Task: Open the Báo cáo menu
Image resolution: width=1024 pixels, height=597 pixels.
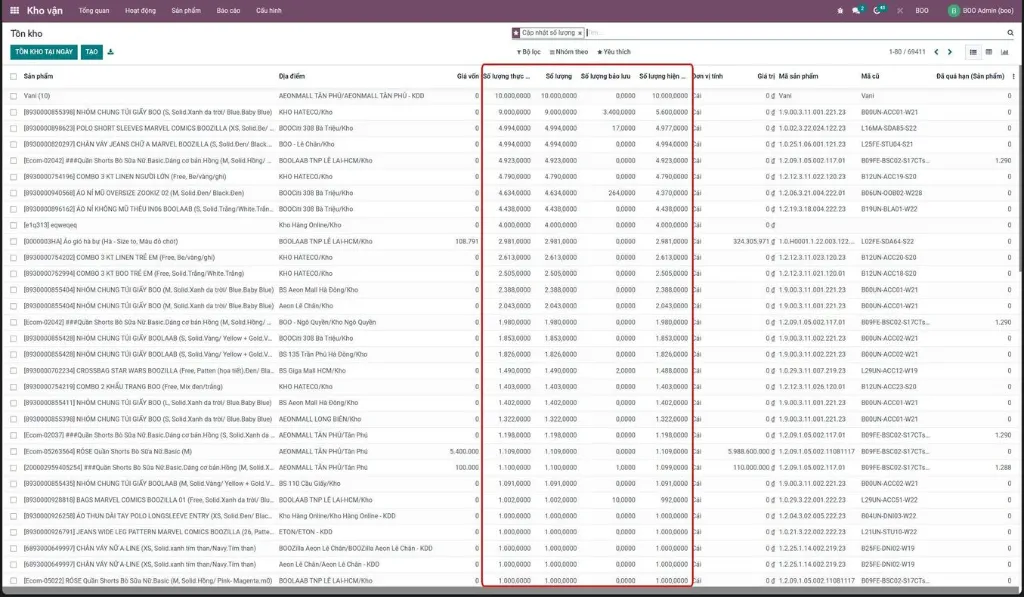Action: (229, 10)
